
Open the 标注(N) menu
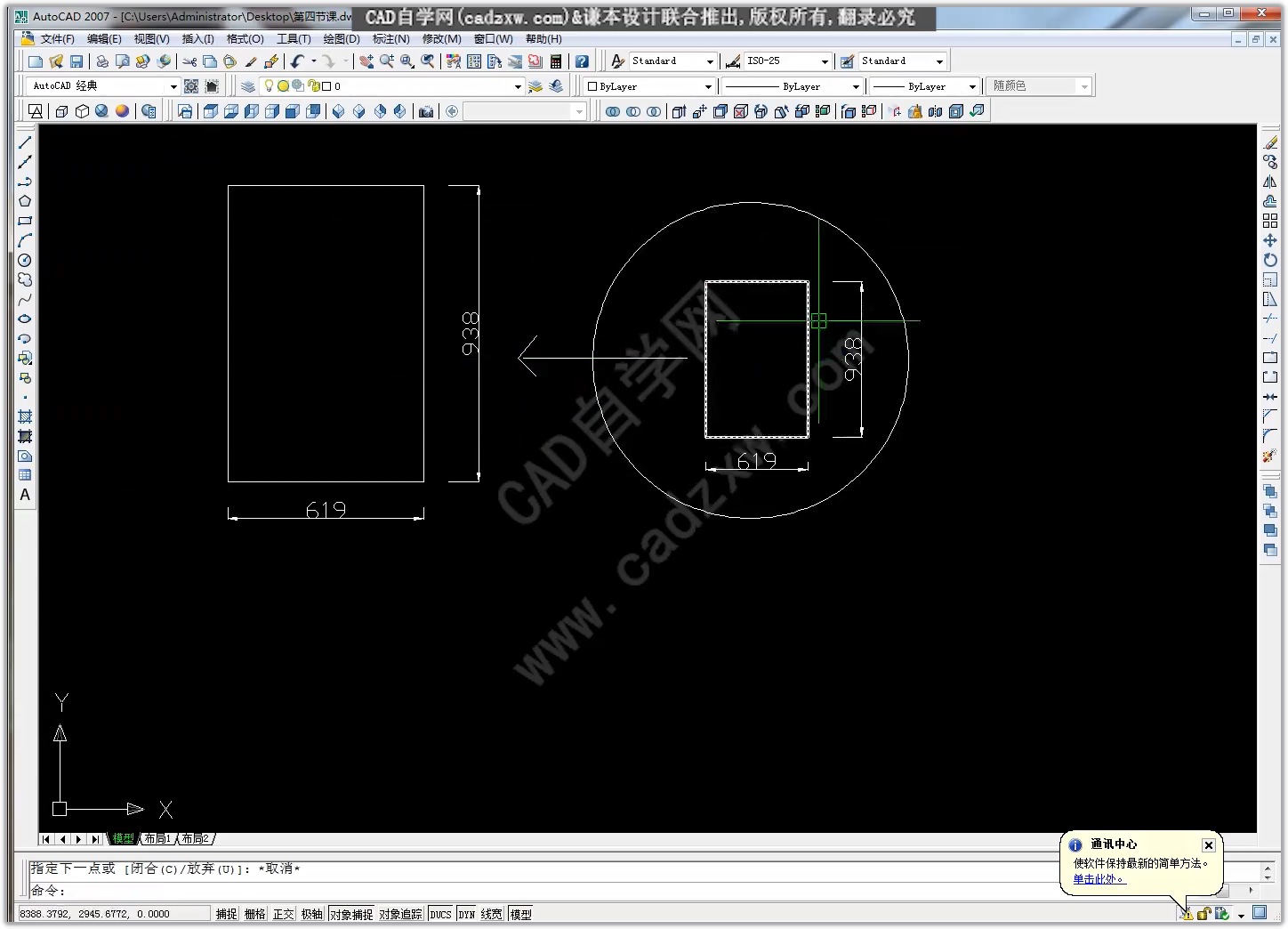pos(390,39)
